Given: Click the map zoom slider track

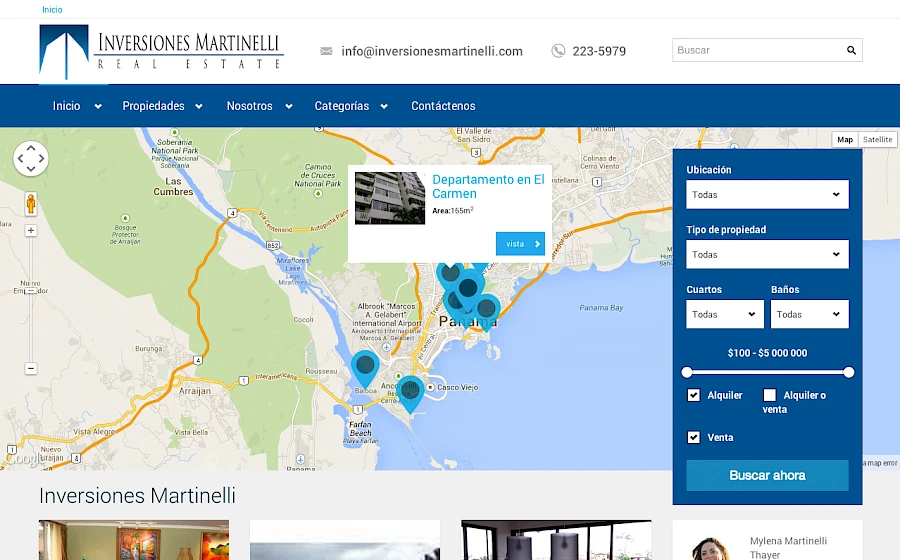Looking at the screenshot, I should pyautogui.click(x=31, y=300).
